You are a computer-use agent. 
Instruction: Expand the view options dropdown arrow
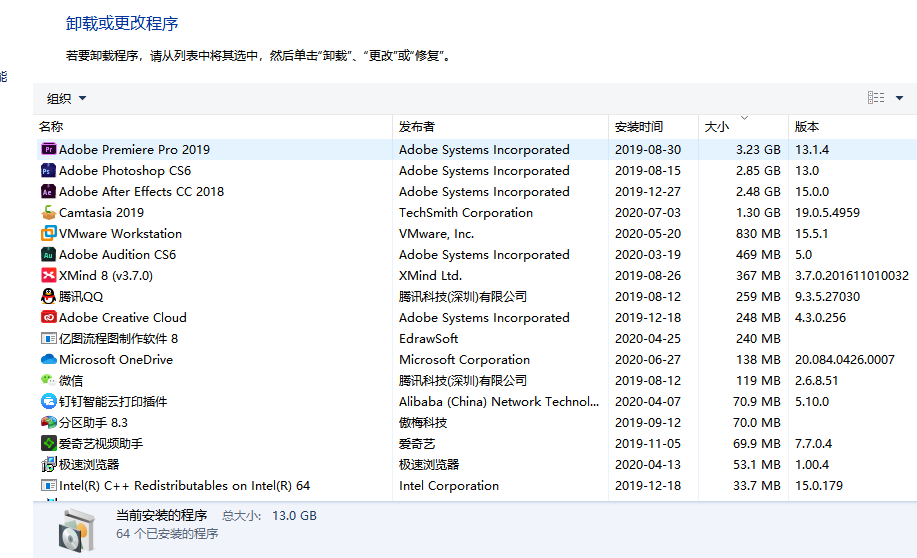(899, 98)
